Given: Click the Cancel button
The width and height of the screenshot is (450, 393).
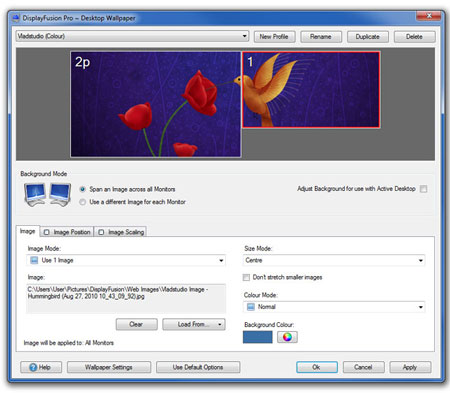Looking at the screenshot, I should (363, 367).
